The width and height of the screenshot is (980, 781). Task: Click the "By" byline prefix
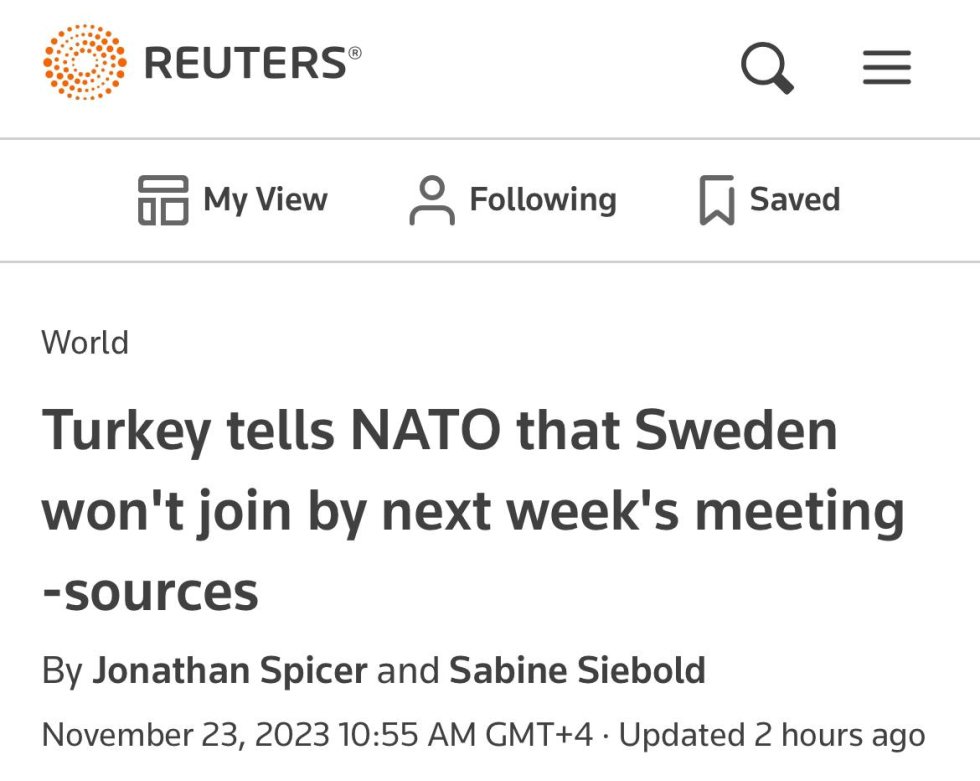62,671
